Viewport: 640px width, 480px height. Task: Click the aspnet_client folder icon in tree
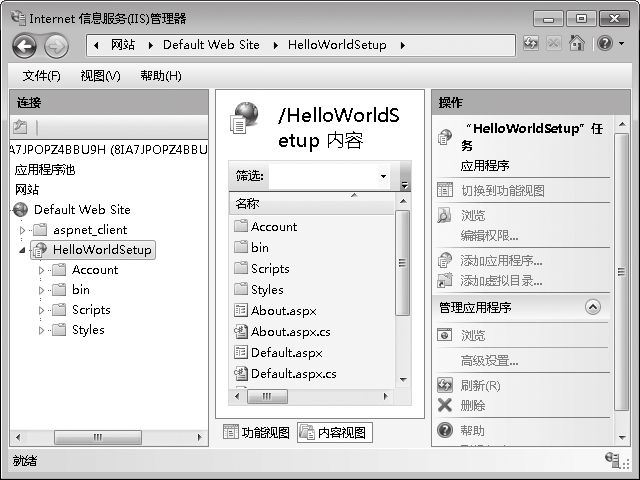40,230
